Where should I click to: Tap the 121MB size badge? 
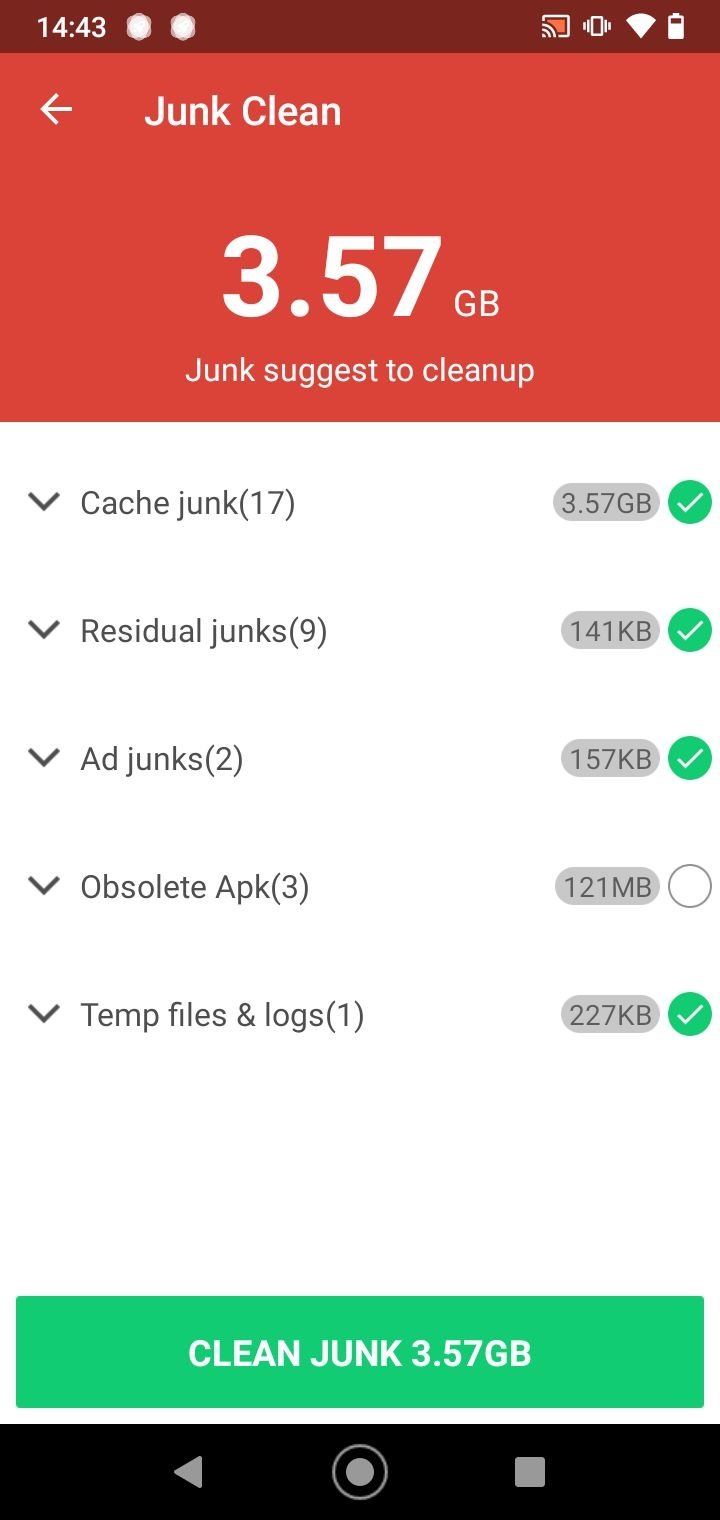point(607,887)
